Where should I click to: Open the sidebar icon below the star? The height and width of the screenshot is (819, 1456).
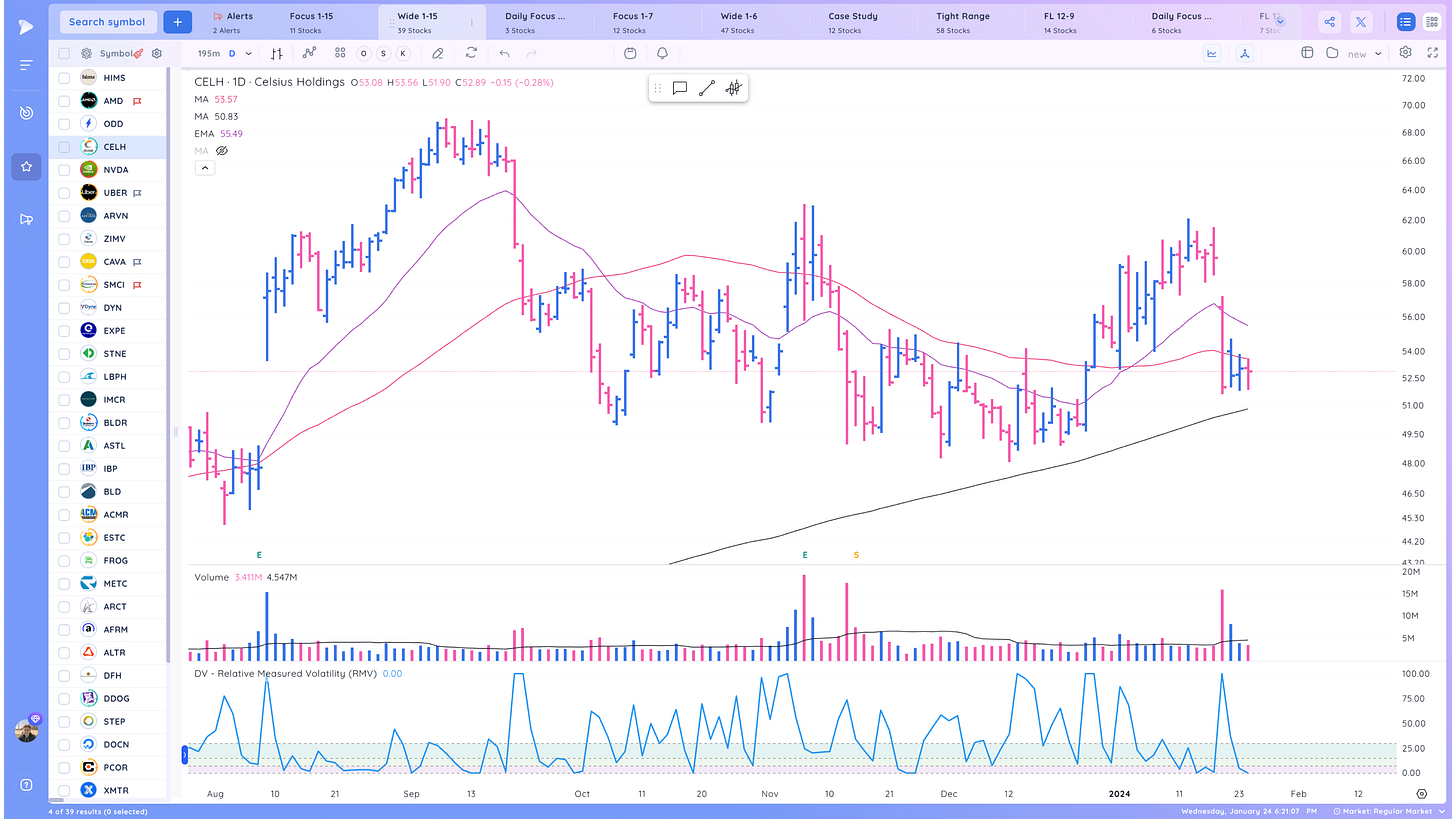(26, 219)
